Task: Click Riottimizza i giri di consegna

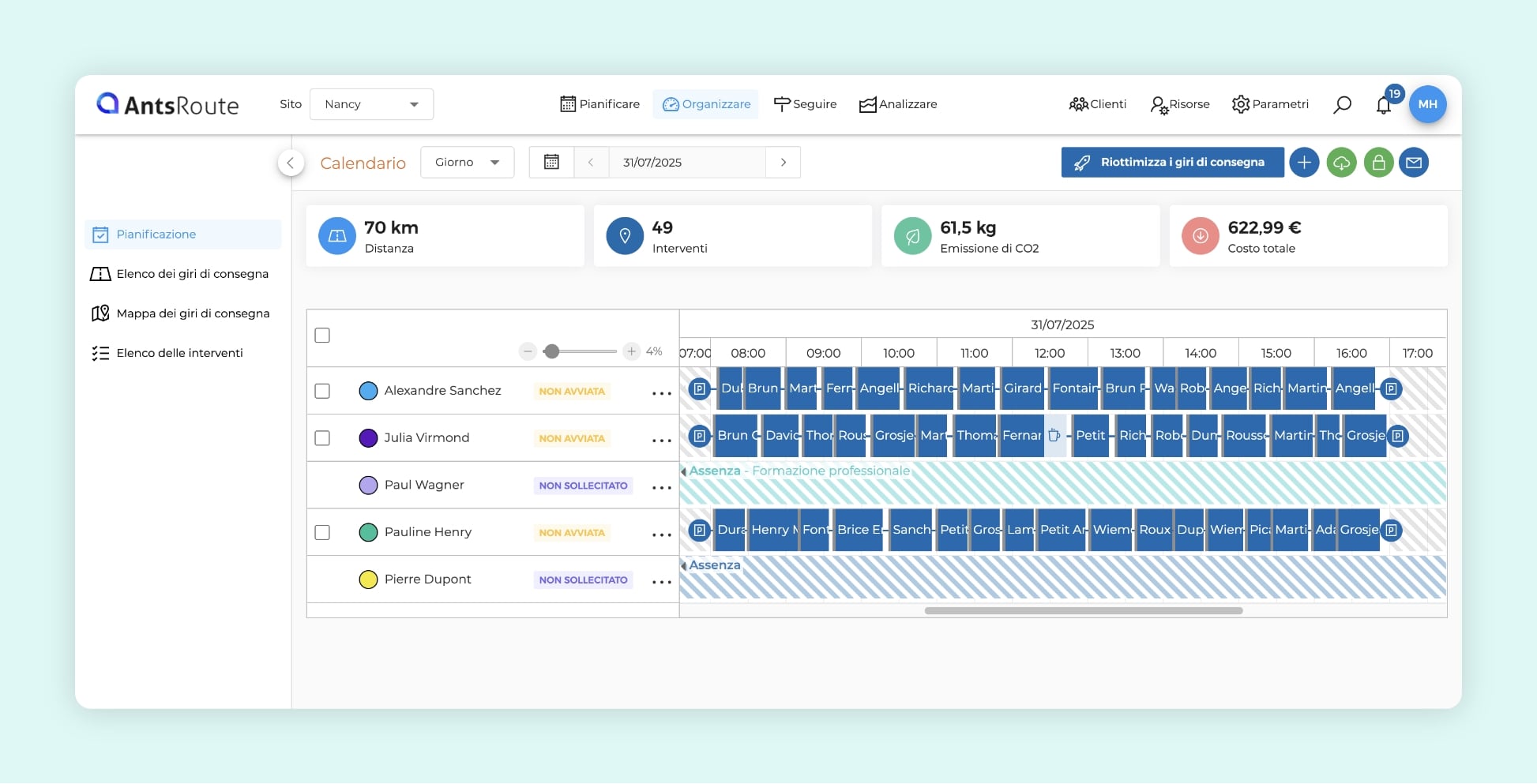Action: click(1172, 163)
